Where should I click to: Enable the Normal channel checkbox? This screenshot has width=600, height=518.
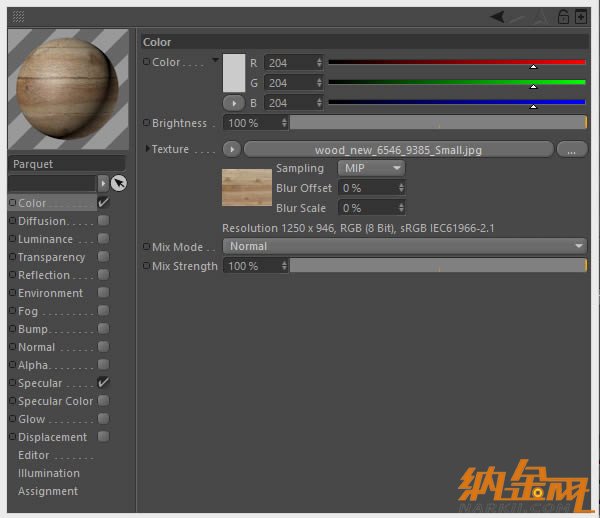point(103,346)
